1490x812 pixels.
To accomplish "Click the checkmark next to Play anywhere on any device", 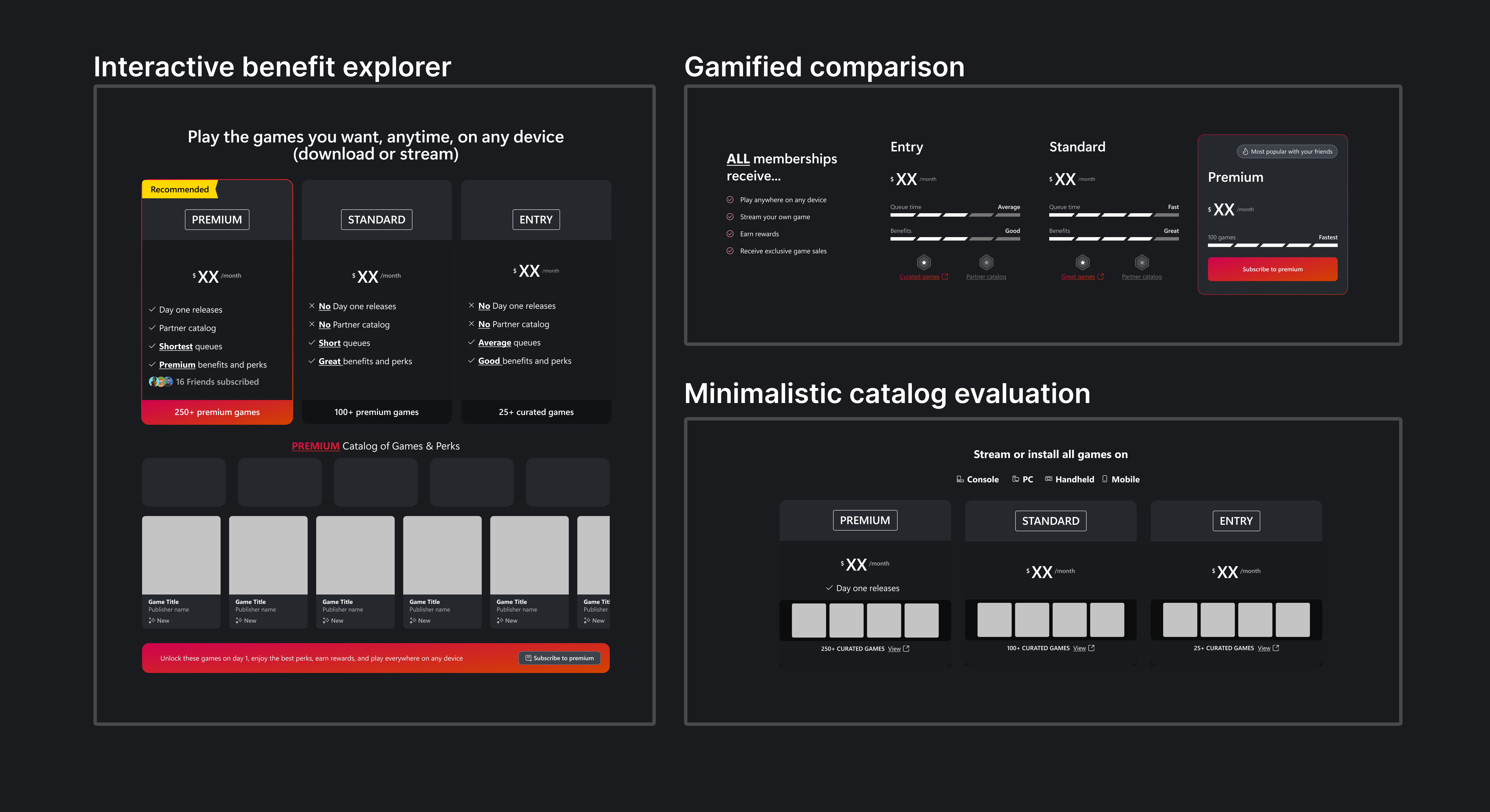I will pyautogui.click(x=730, y=200).
